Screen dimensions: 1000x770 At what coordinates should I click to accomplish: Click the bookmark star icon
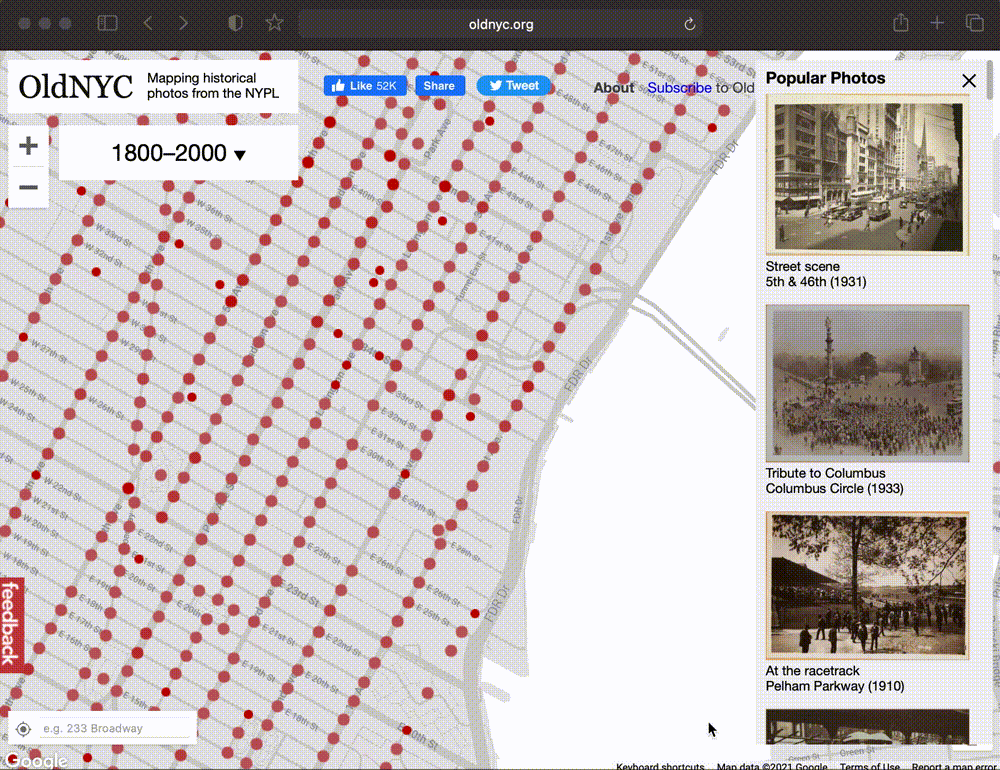point(274,24)
